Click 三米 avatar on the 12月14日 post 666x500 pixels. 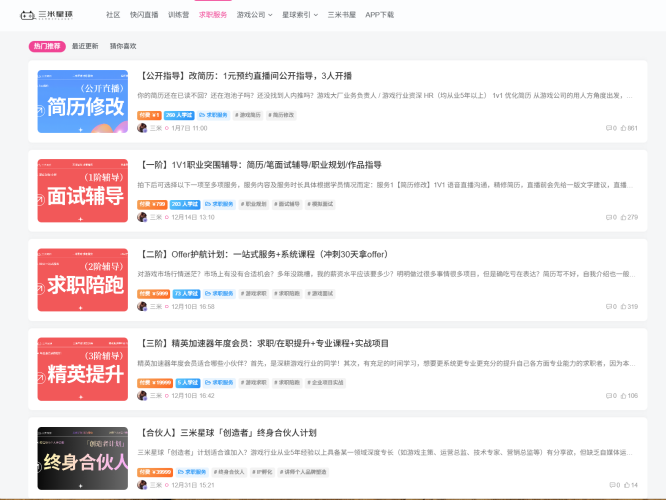pos(142,217)
